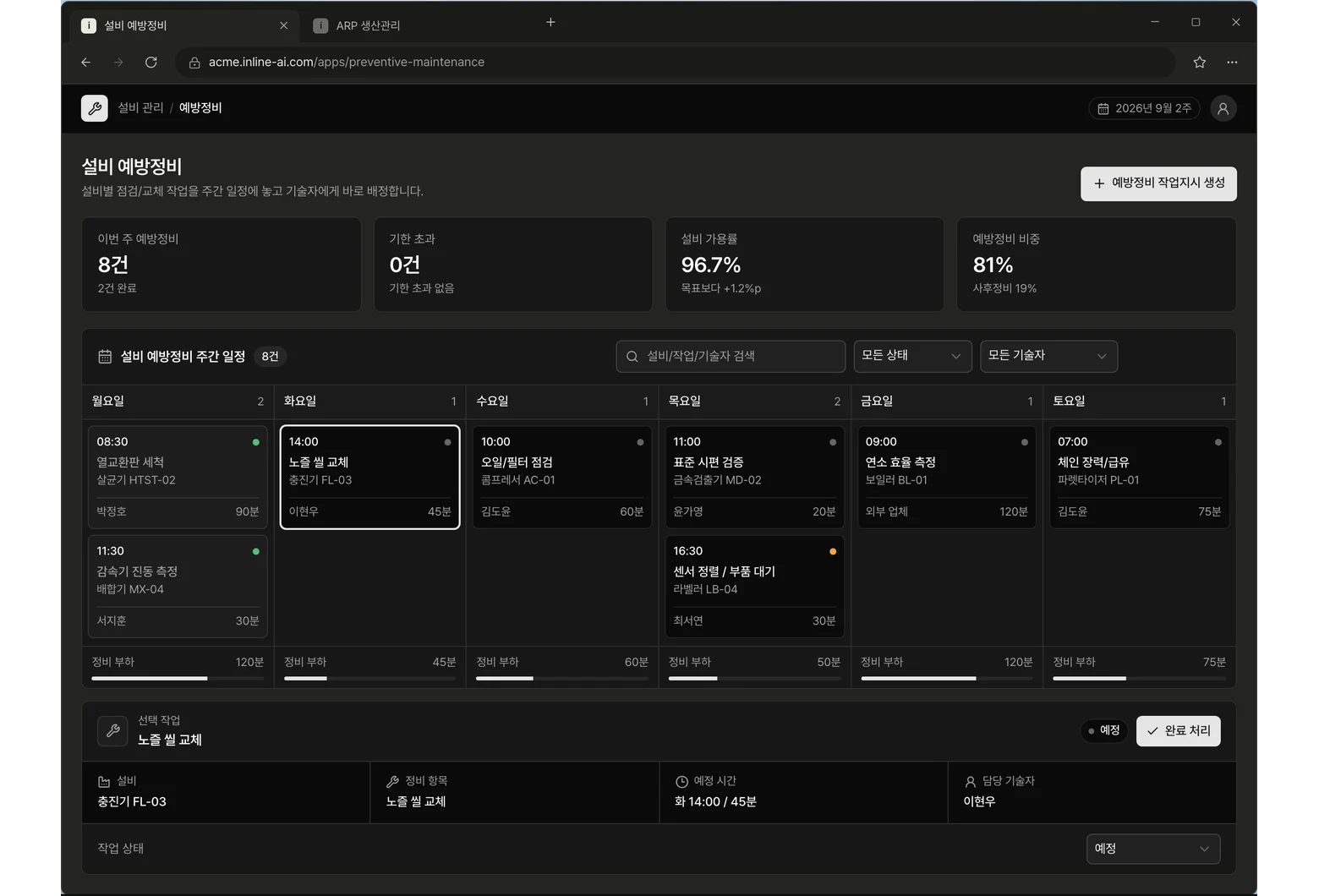
Task: Open a new browser tab
Action: 550,22
